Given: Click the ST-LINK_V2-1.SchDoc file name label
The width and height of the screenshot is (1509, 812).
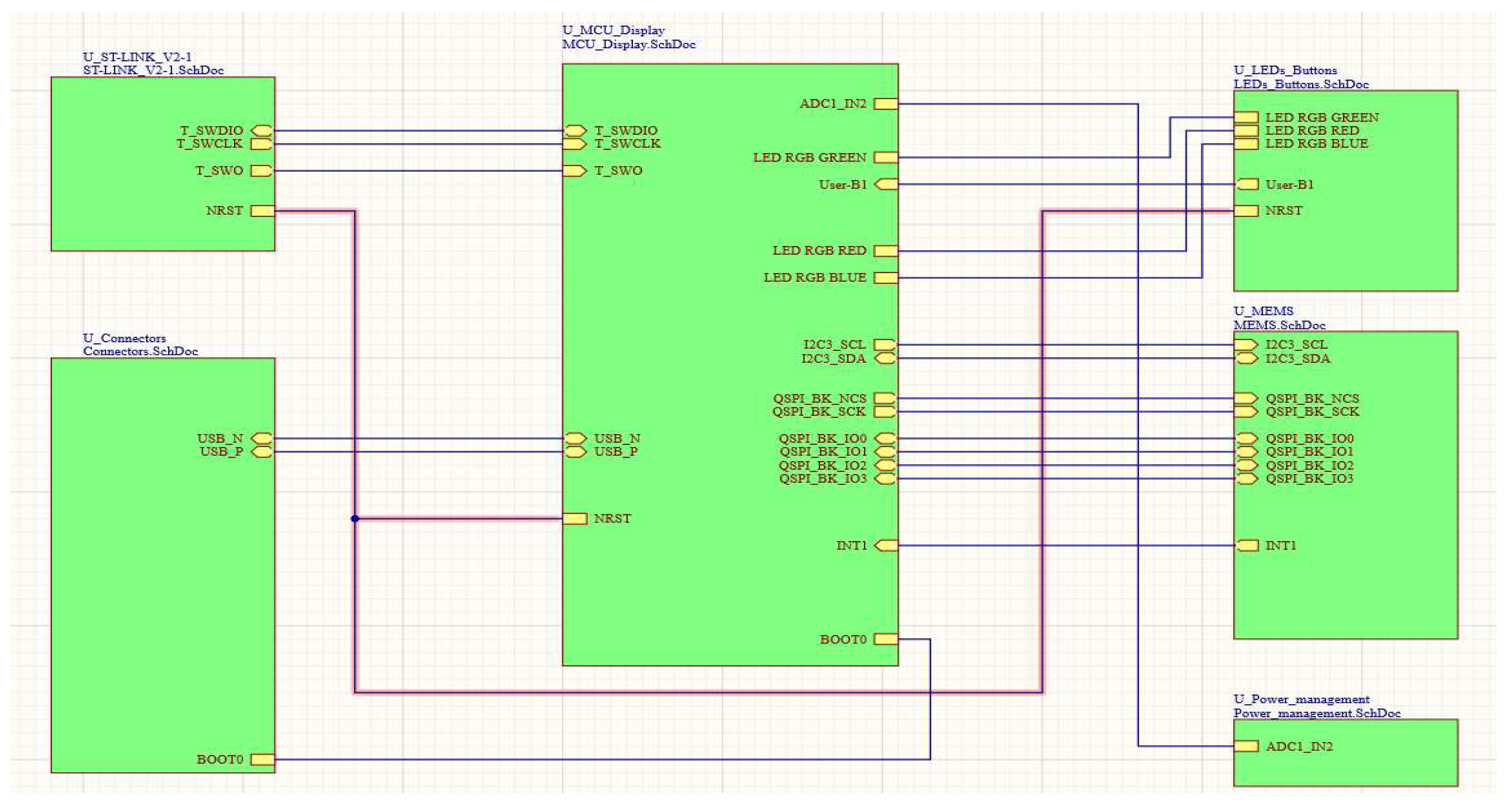Looking at the screenshot, I should click(x=153, y=70).
